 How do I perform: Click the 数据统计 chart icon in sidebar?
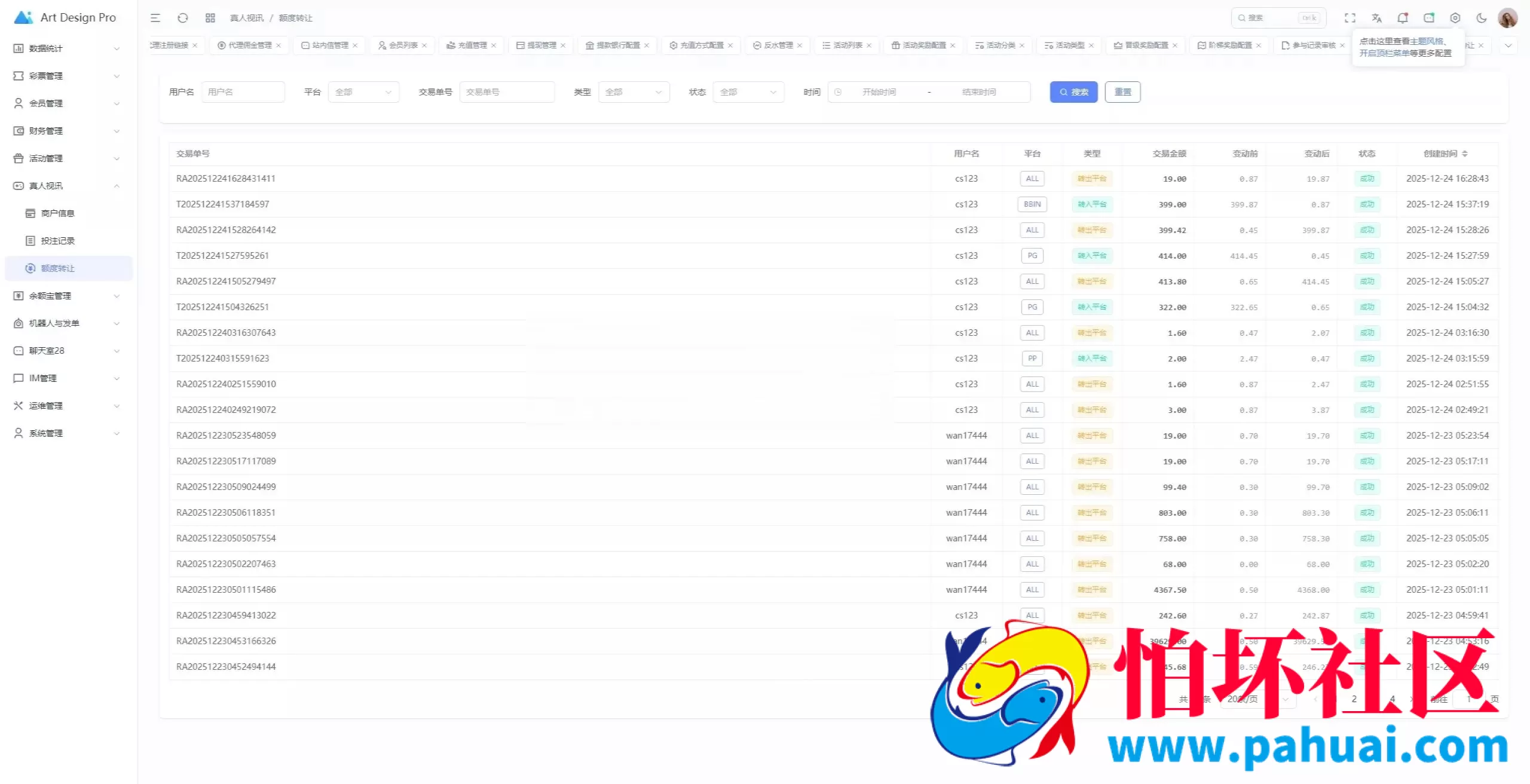pos(19,48)
